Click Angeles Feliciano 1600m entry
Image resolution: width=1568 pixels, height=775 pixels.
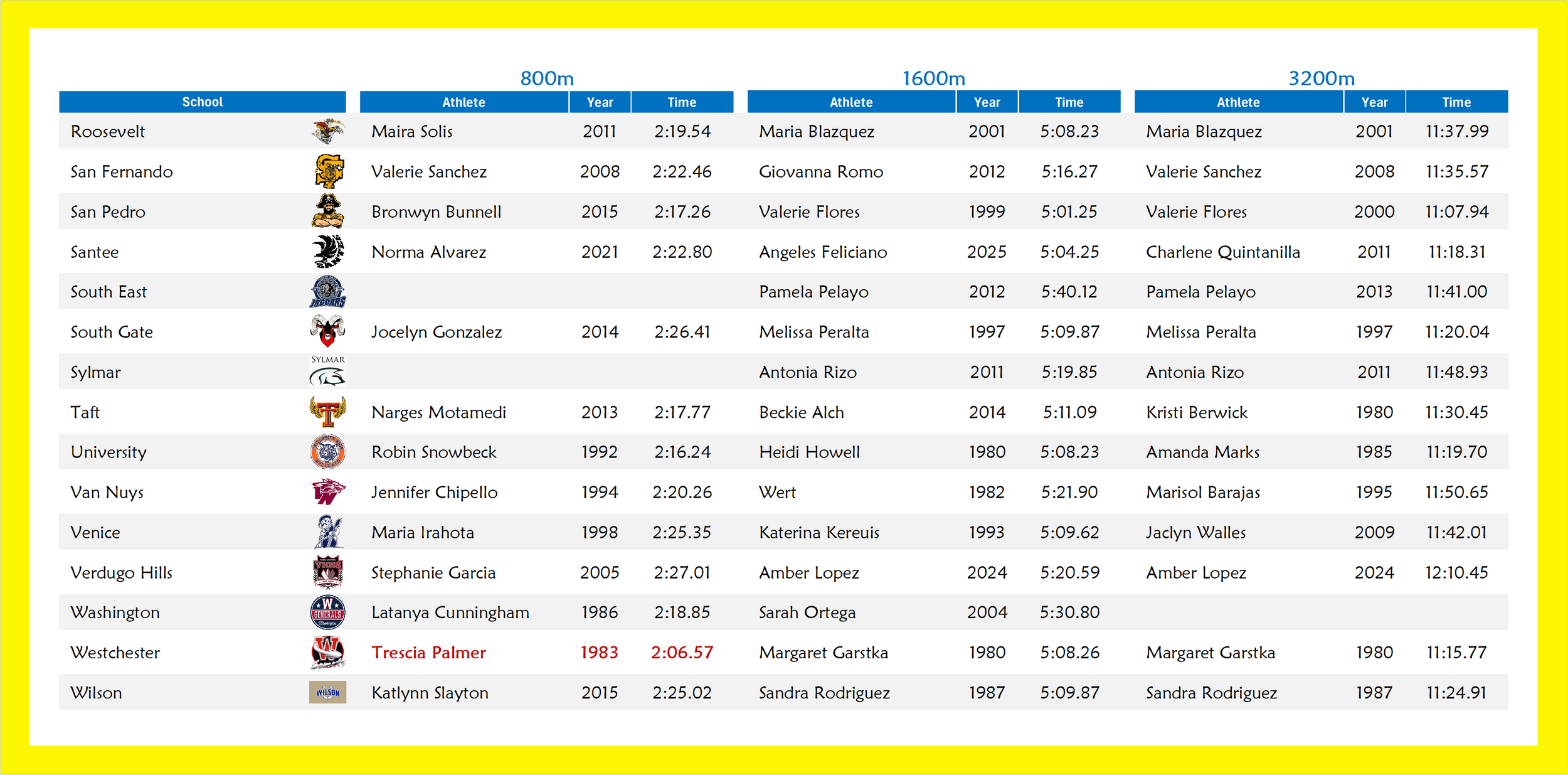tap(822, 252)
